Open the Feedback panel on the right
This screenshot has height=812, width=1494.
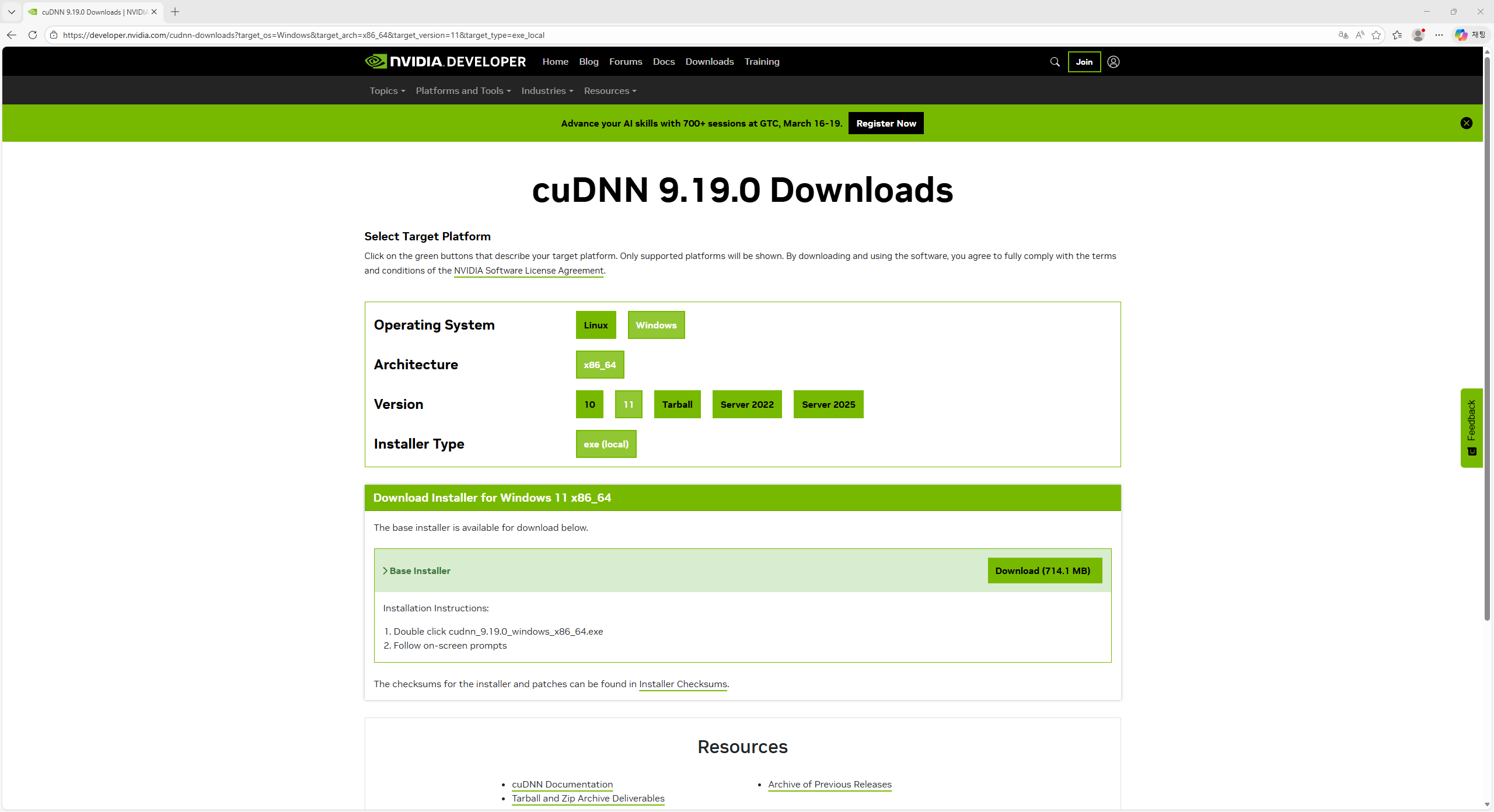click(1471, 428)
